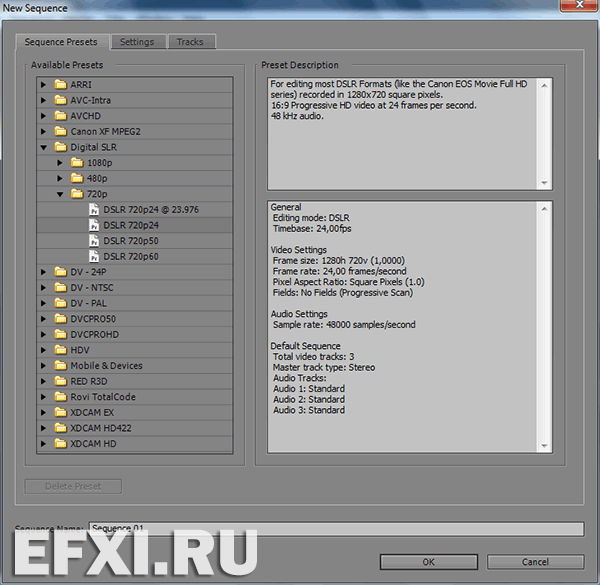Viewport: 600px width, 585px height.
Task: Expand the ARRI presets folder
Action: point(43,85)
